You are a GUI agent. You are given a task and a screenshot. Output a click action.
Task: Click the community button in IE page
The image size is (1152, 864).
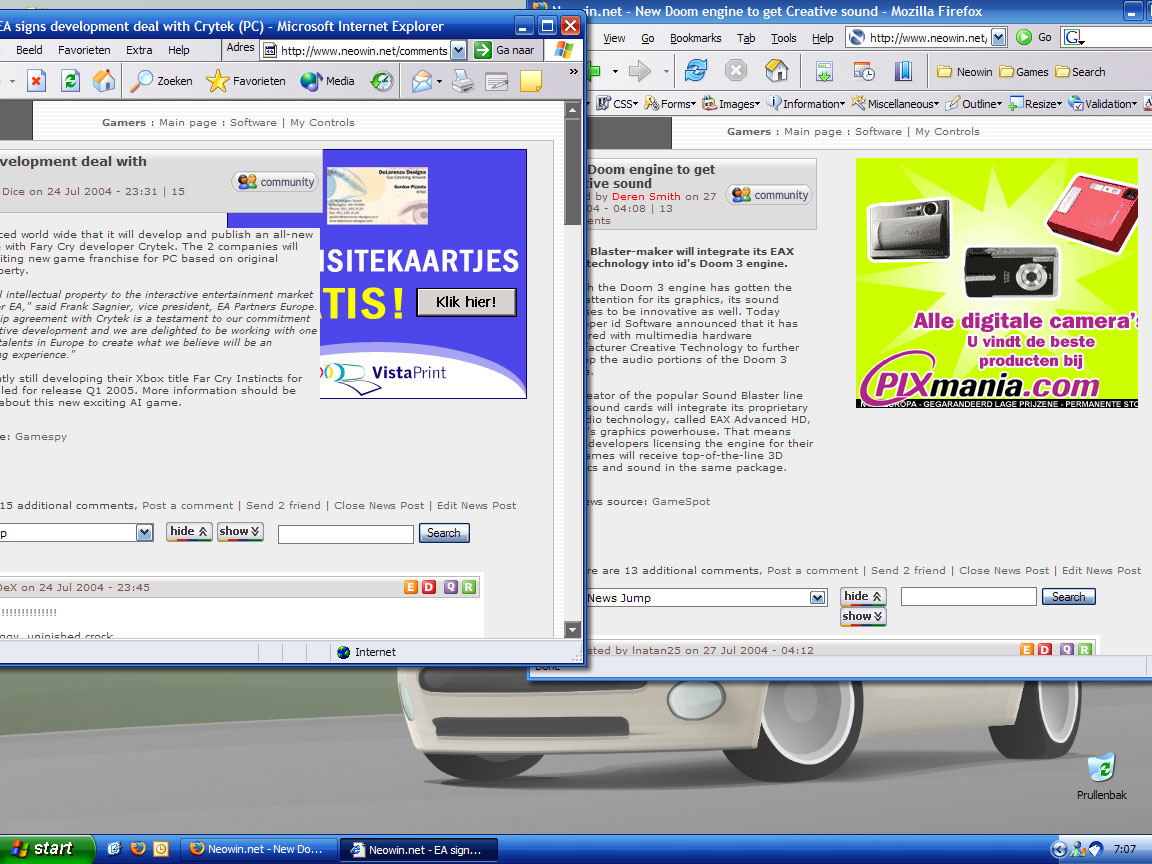click(x=276, y=181)
